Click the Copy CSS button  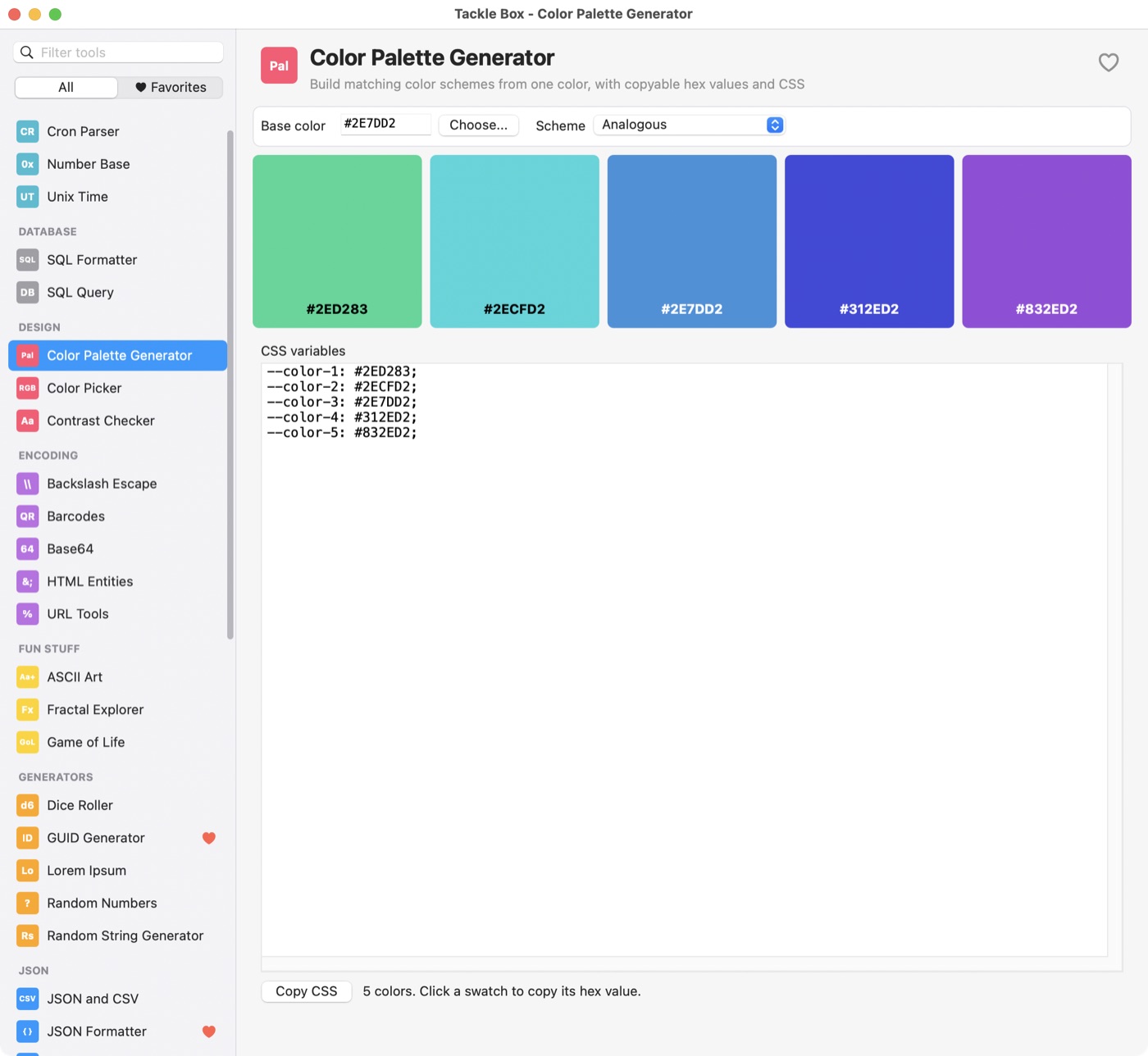tap(307, 991)
